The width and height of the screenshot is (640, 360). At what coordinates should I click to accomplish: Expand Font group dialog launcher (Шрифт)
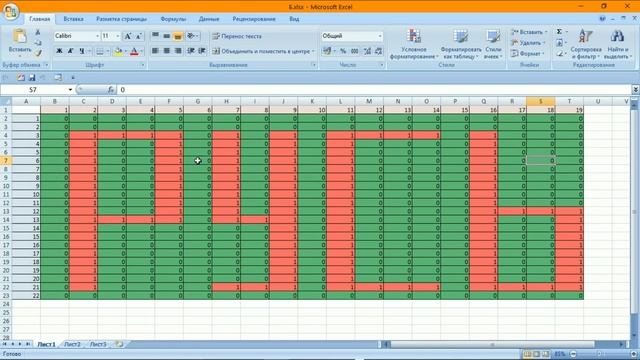(143, 65)
